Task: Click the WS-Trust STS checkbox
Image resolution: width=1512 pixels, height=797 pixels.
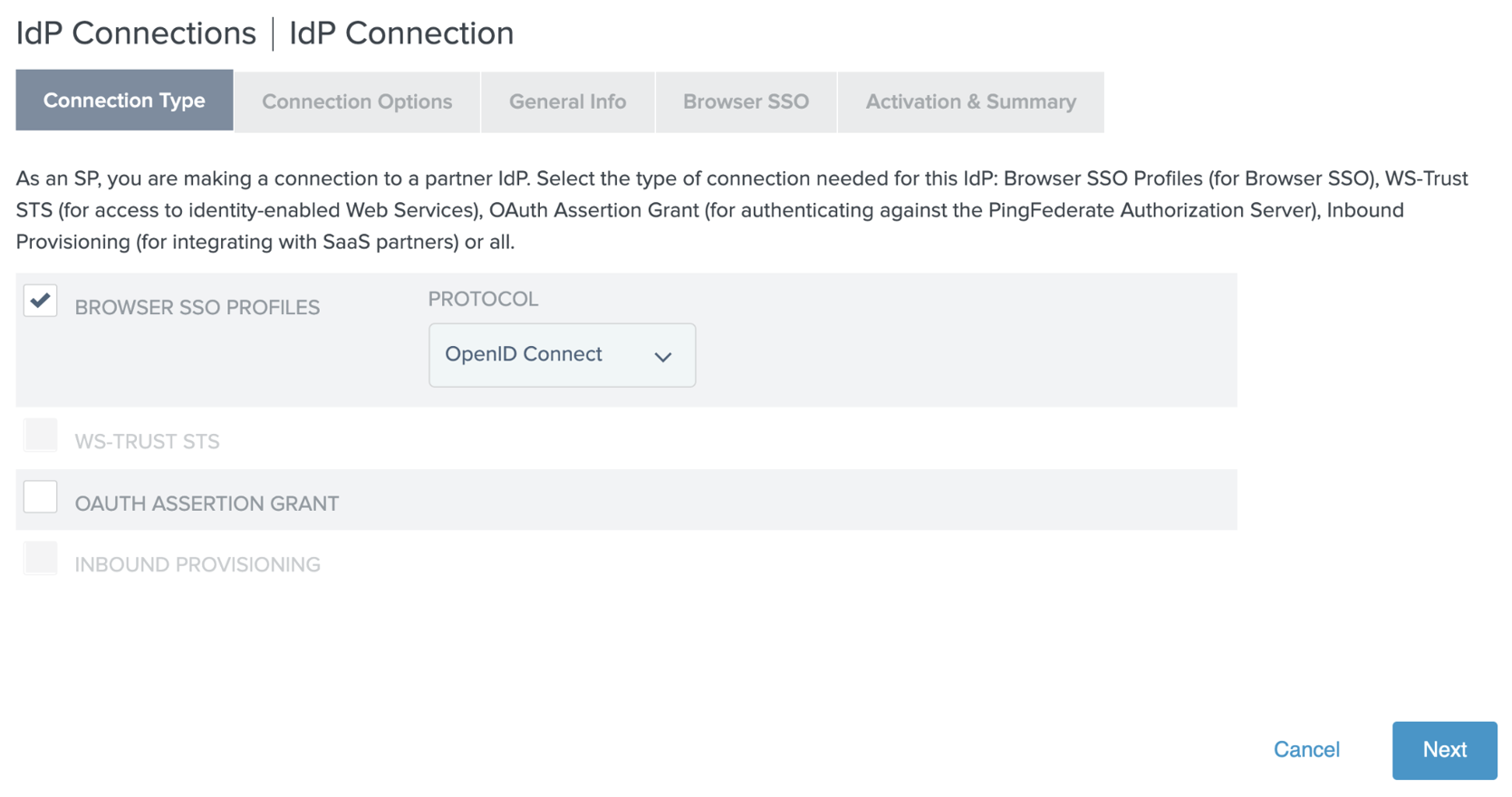Action: pyautogui.click(x=41, y=436)
